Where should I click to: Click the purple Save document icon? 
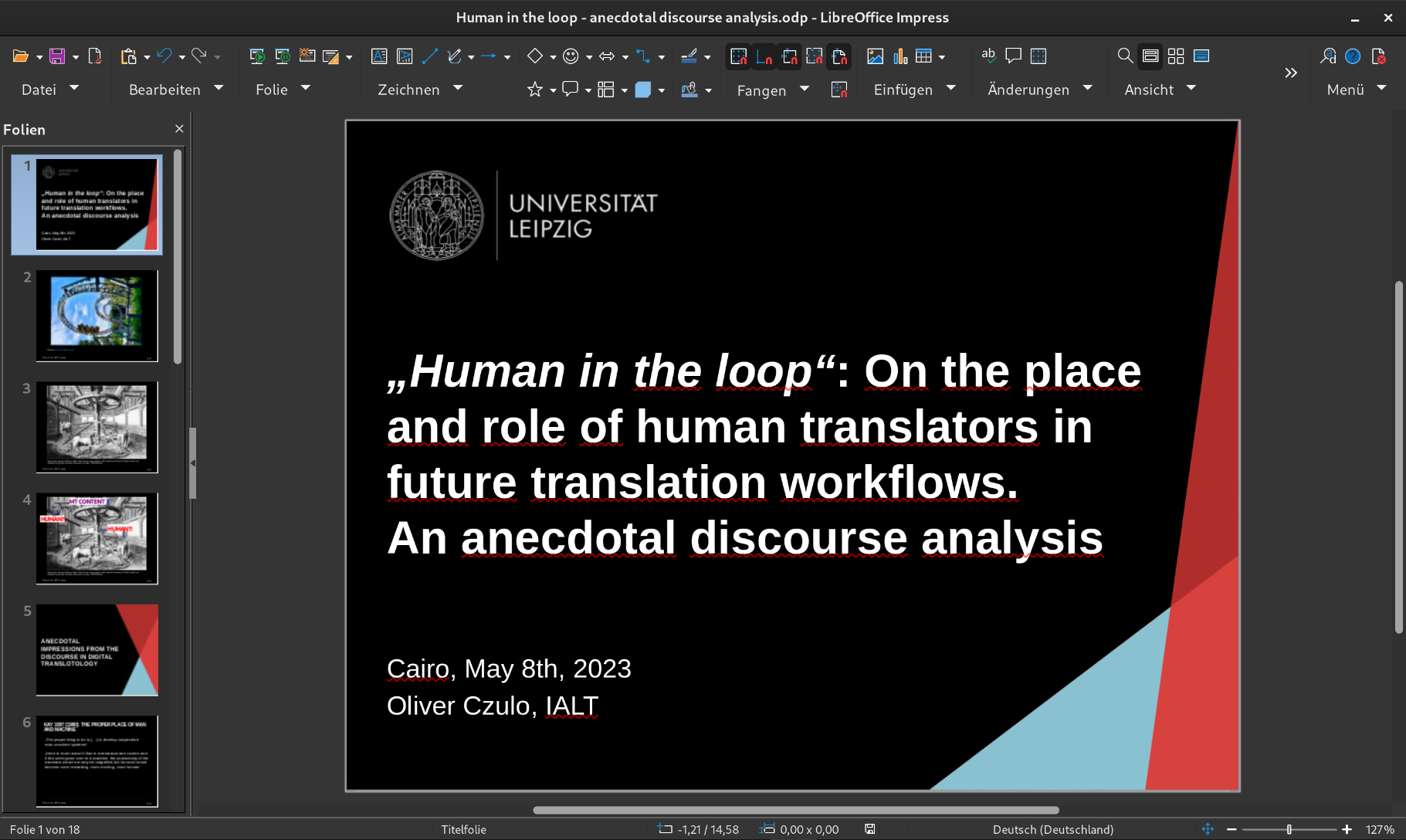tap(57, 56)
